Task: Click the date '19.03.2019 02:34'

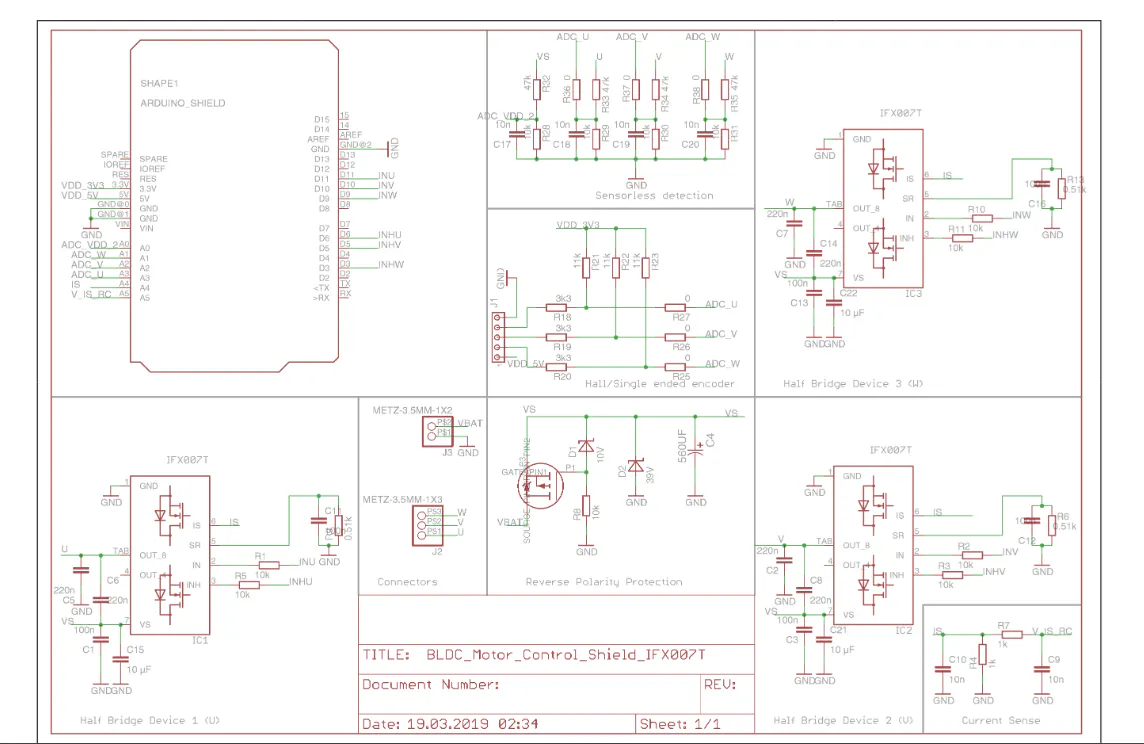Action: click(472, 724)
